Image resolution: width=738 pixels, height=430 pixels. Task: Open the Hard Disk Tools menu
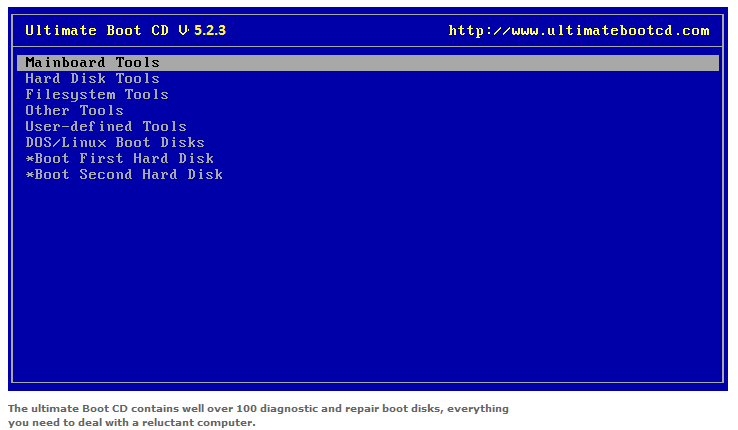tap(92, 79)
